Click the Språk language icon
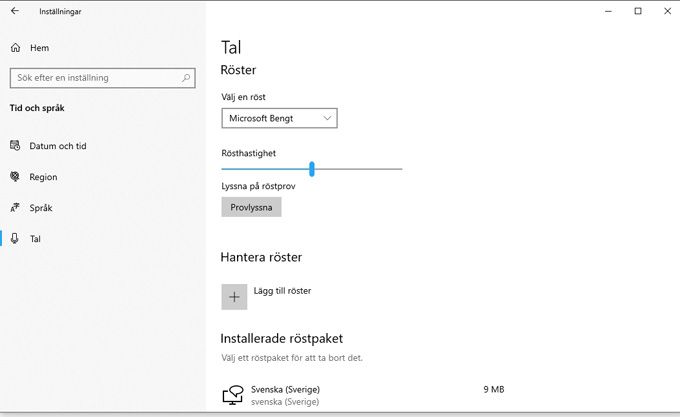This screenshot has height=417, width=680. point(15,208)
